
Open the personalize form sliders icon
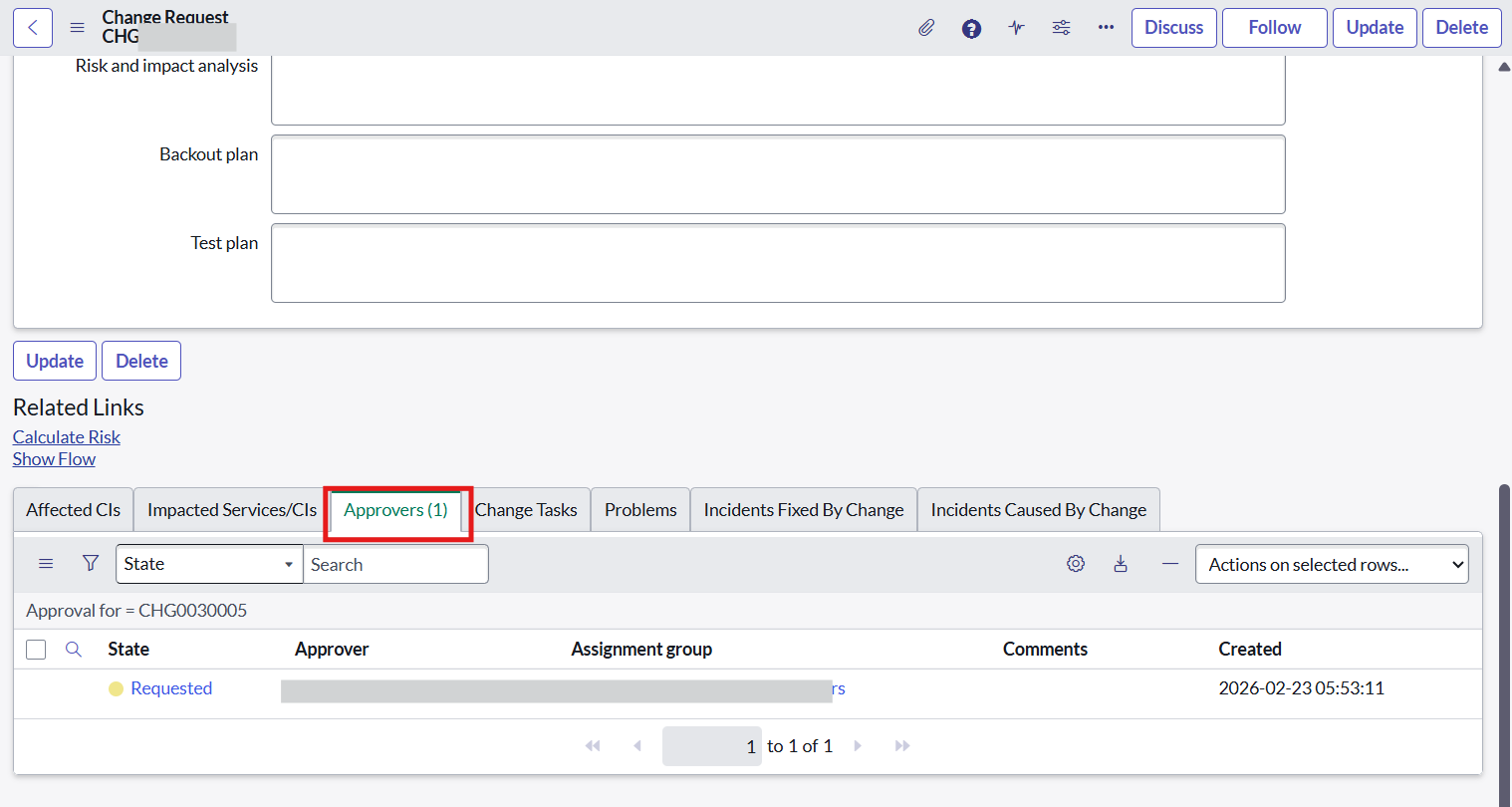(x=1062, y=28)
